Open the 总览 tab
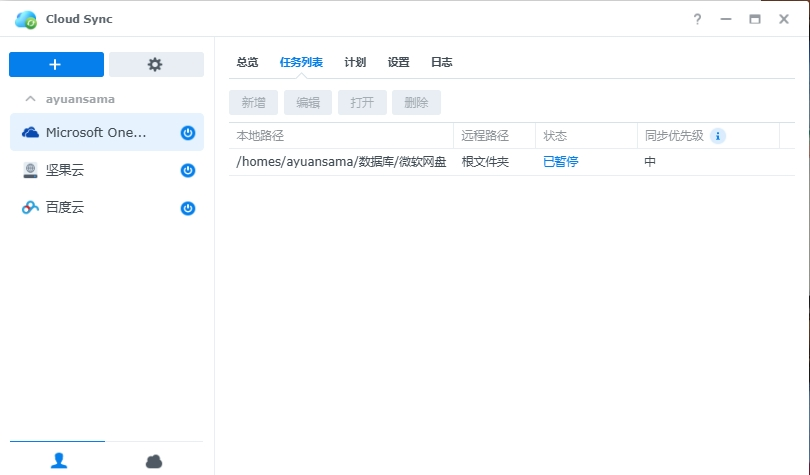 [247, 62]
